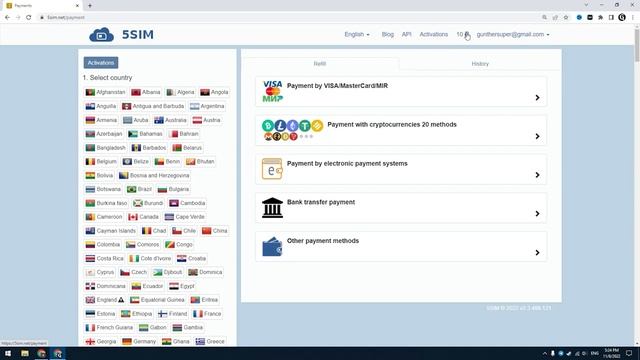Expand the cryptocurrencies payment arrow
Screen dimensions: 640x360
(x=537, y=136)
